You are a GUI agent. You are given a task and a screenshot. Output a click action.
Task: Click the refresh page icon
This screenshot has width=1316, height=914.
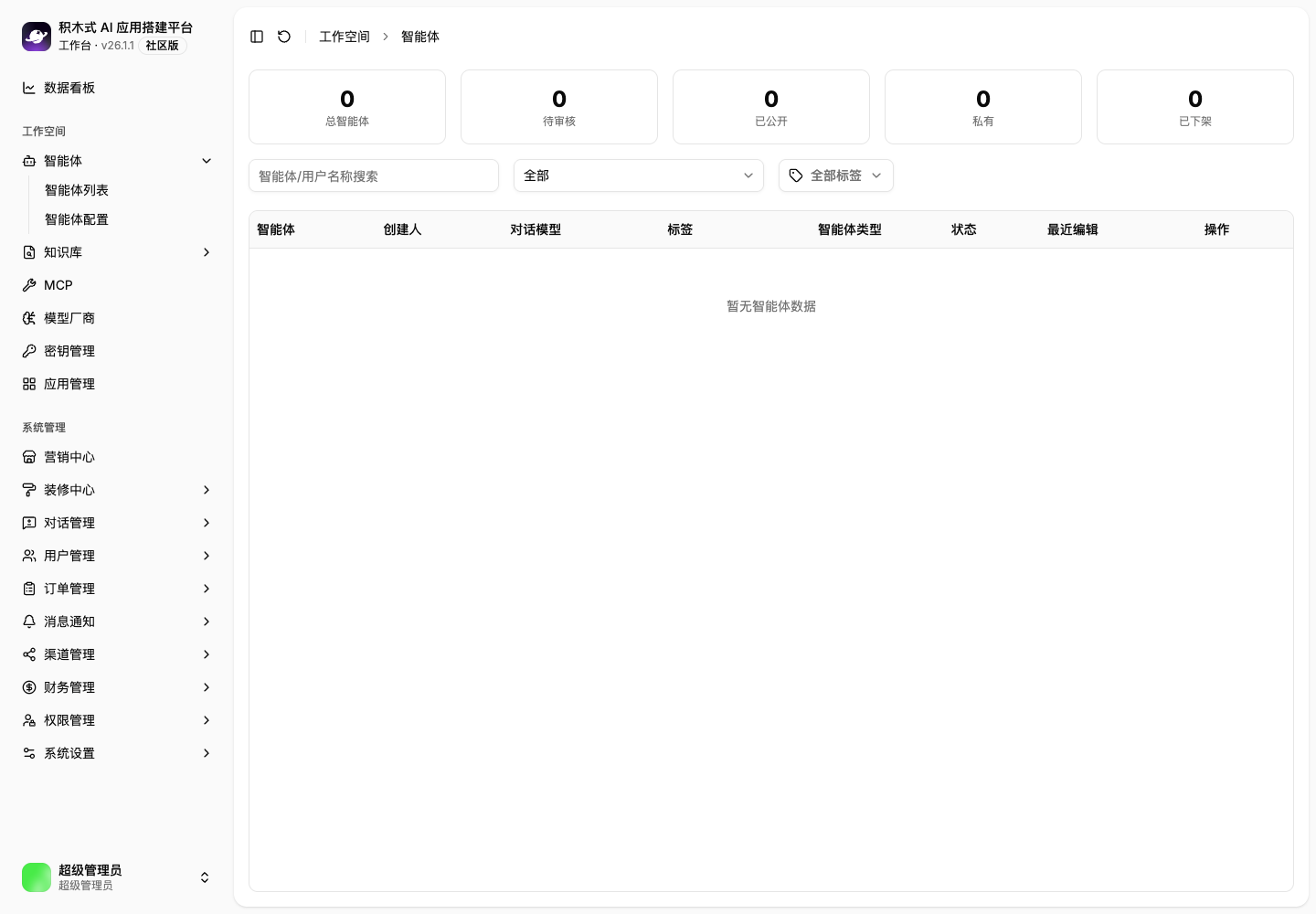[x=284, y=37]
